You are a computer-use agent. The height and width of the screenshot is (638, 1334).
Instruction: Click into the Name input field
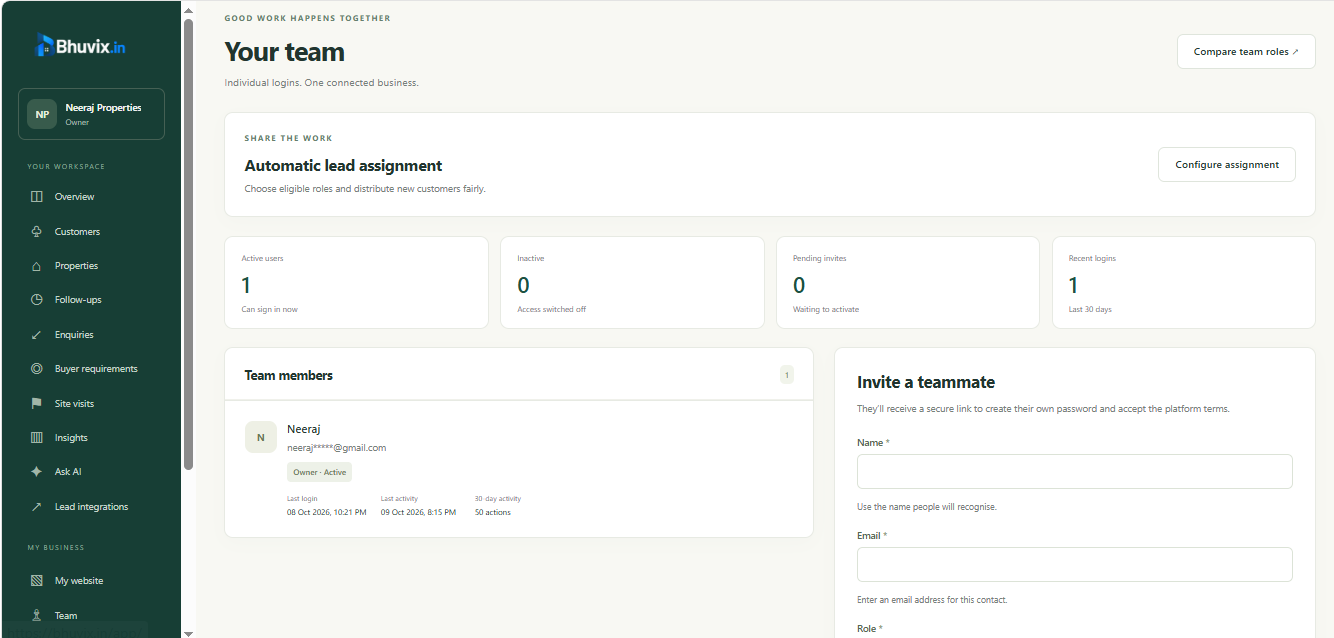1075,472
